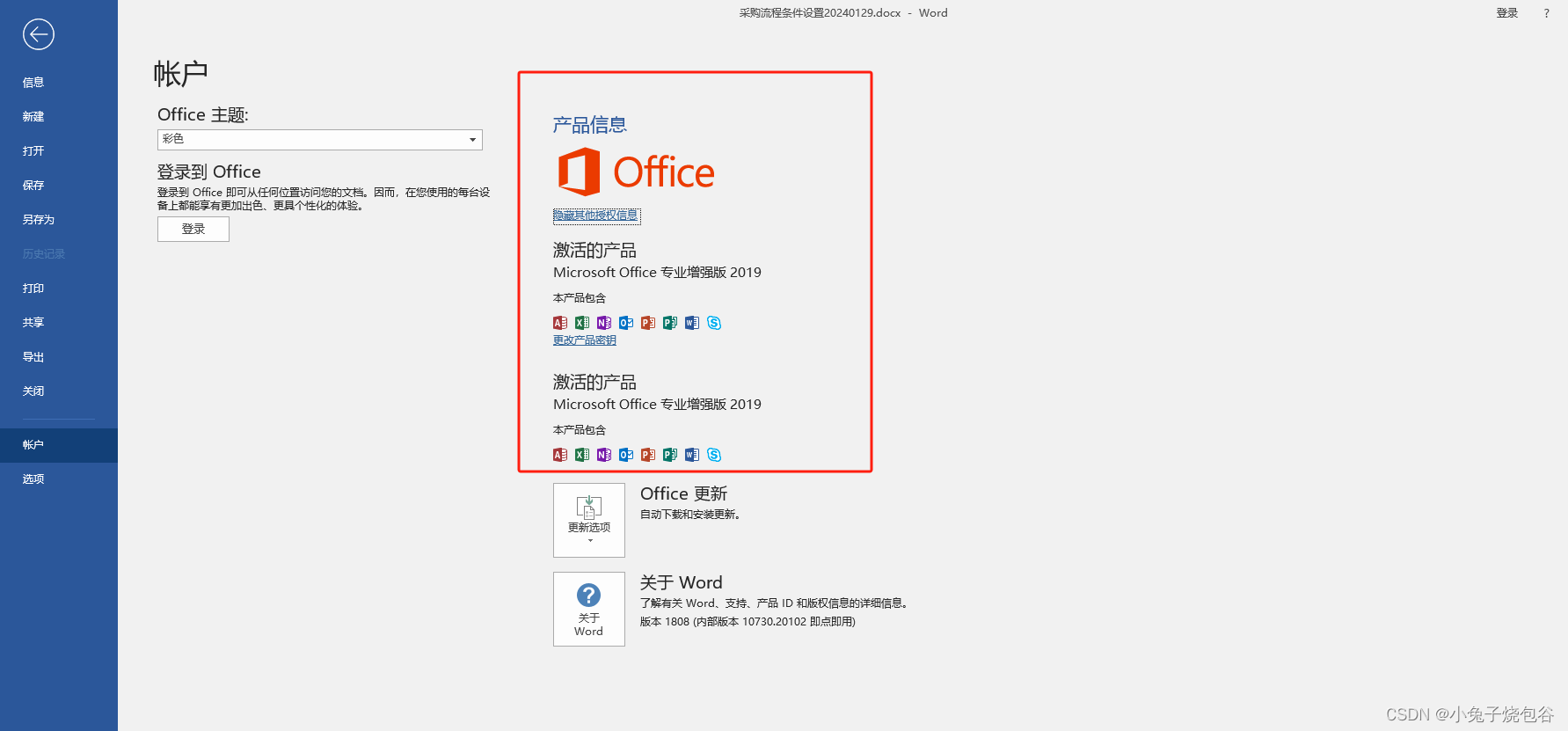The height and width of the screenshot is (731, 1568).
Task: Click the Outlook icon above 更改产品密钥
Action: (626, 323)
